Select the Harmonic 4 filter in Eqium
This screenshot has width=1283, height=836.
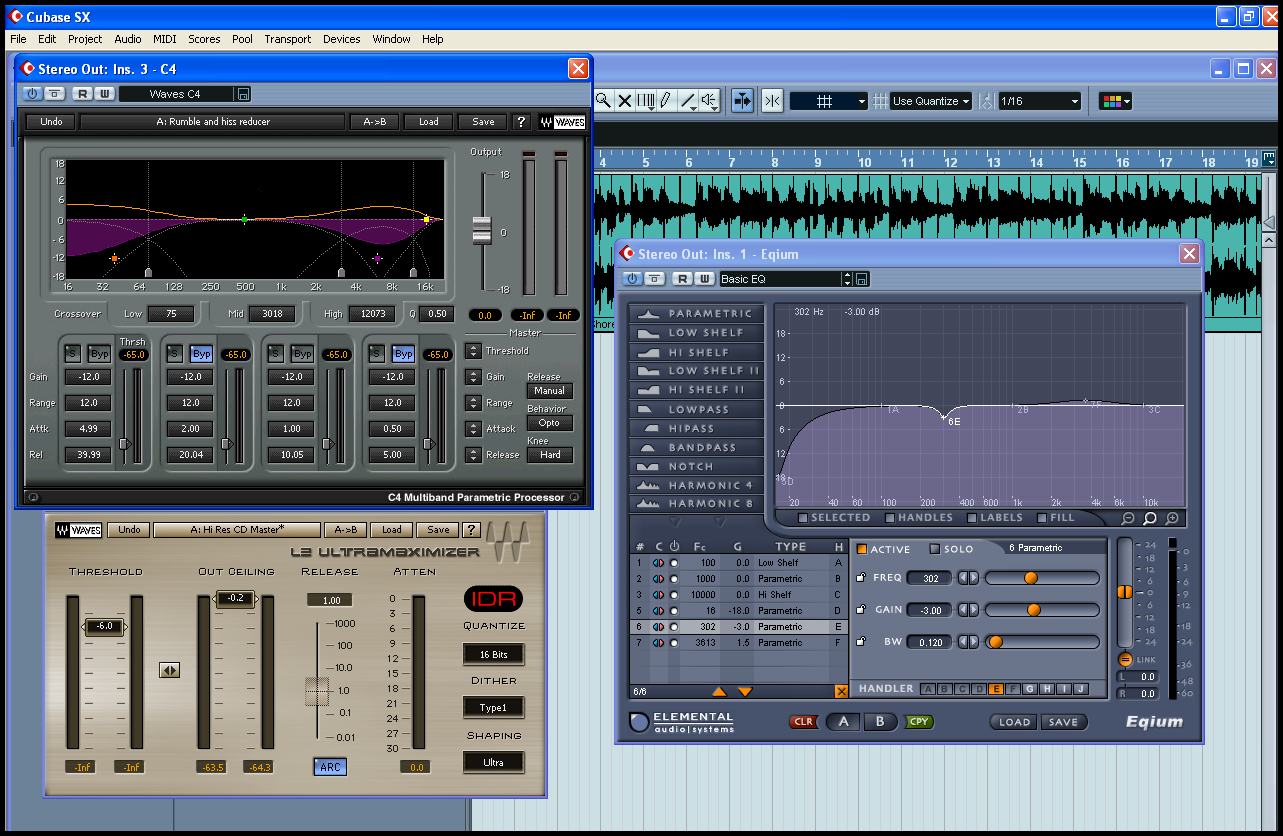(698, 486)
